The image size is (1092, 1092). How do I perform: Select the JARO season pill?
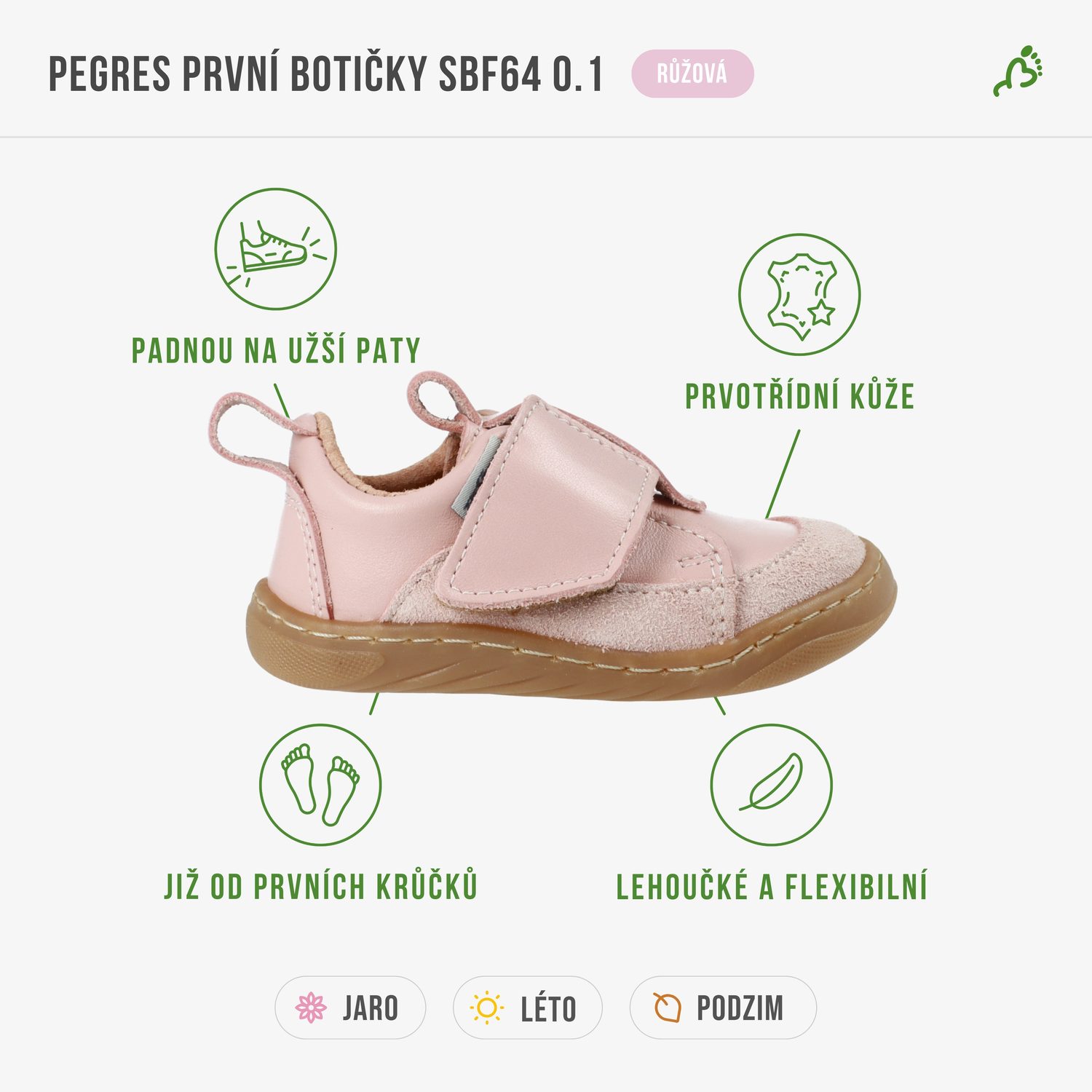point(350,1008)
